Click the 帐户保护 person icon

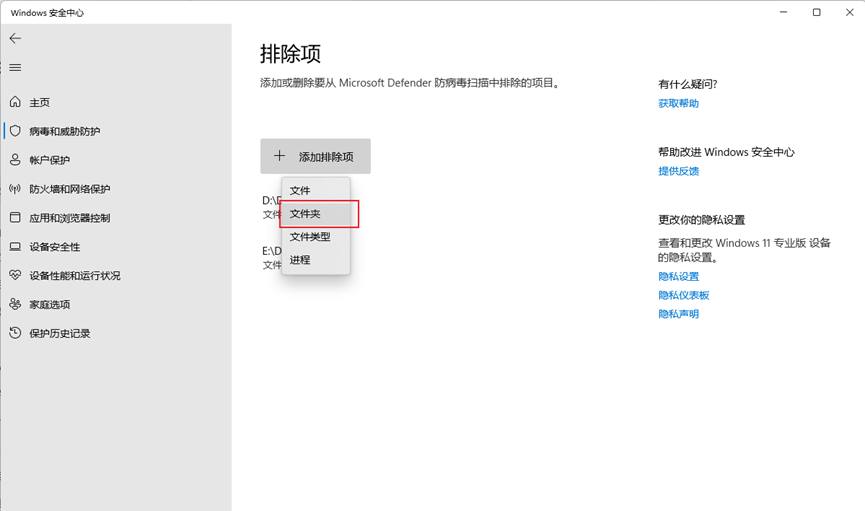(x=15, y=160)
